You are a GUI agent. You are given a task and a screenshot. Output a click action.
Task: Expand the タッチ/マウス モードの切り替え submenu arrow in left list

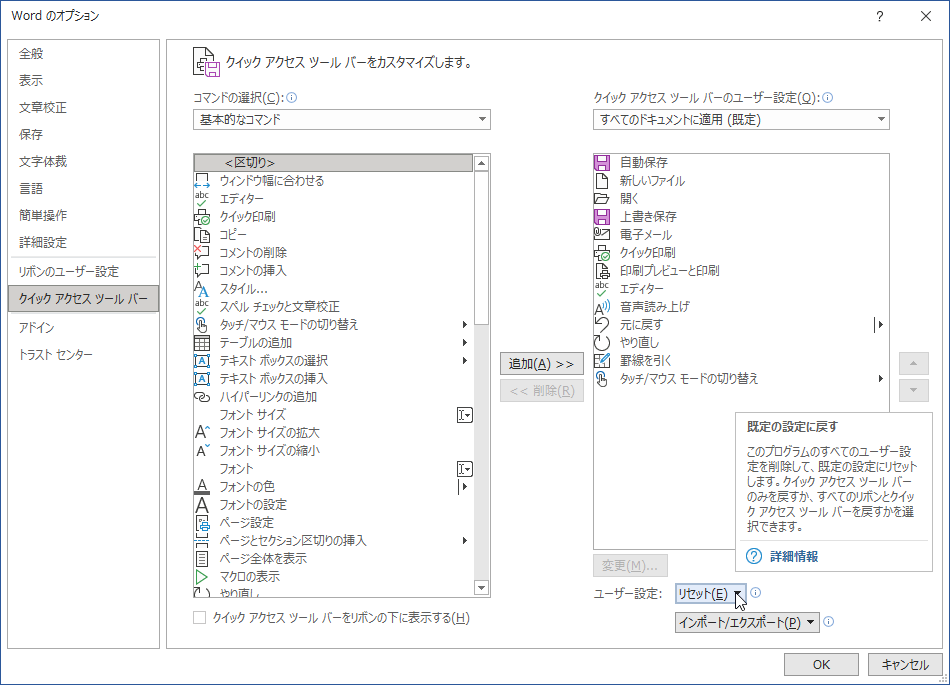[465, 325]
